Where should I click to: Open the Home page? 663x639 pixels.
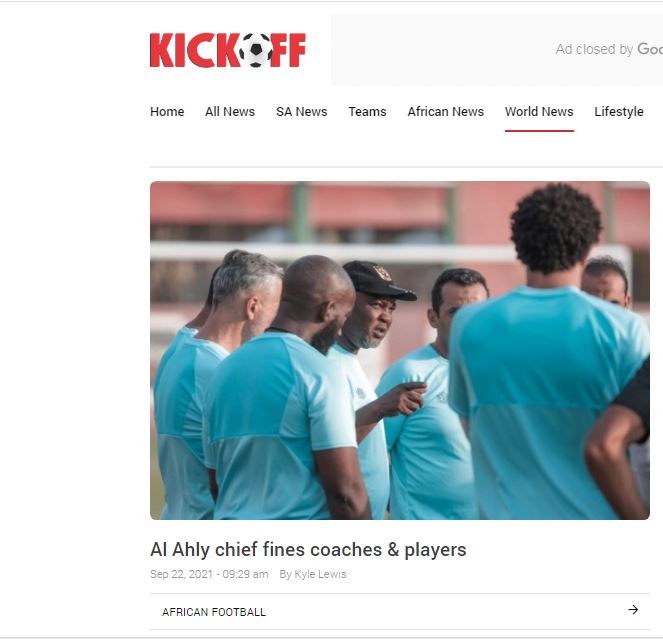(167, 112)
